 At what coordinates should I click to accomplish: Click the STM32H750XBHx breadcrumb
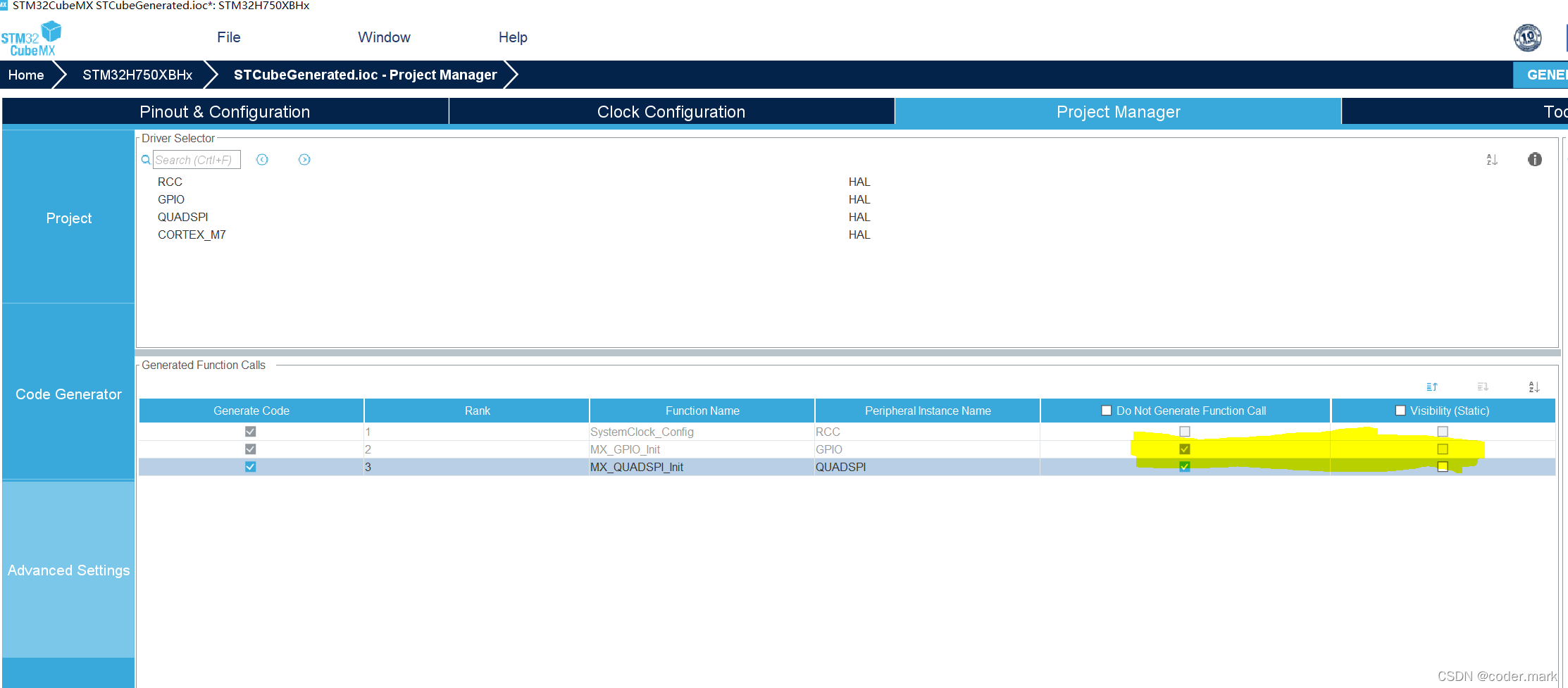click(137, 75)
